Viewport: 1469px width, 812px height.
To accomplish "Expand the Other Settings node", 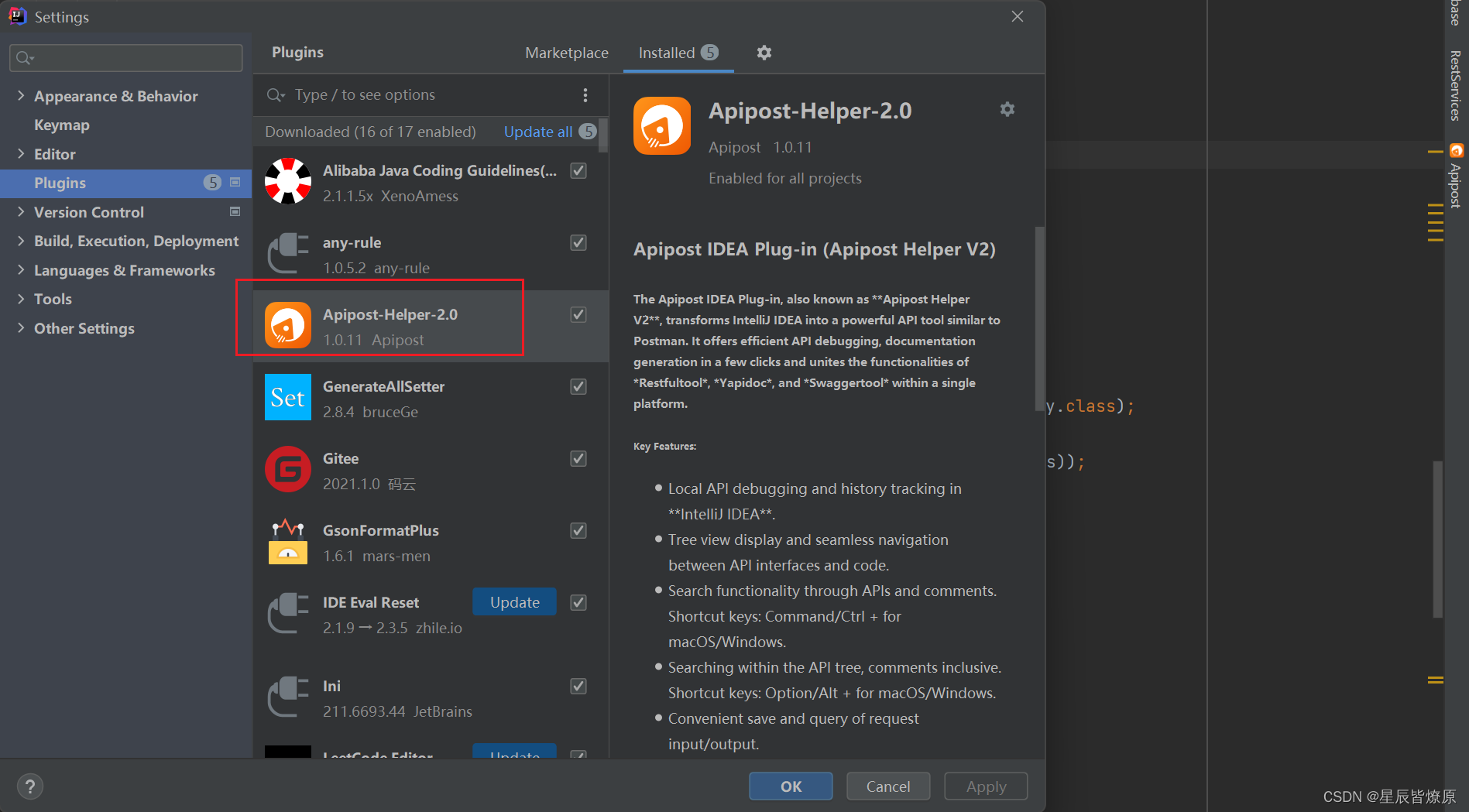I will point(21,328).
